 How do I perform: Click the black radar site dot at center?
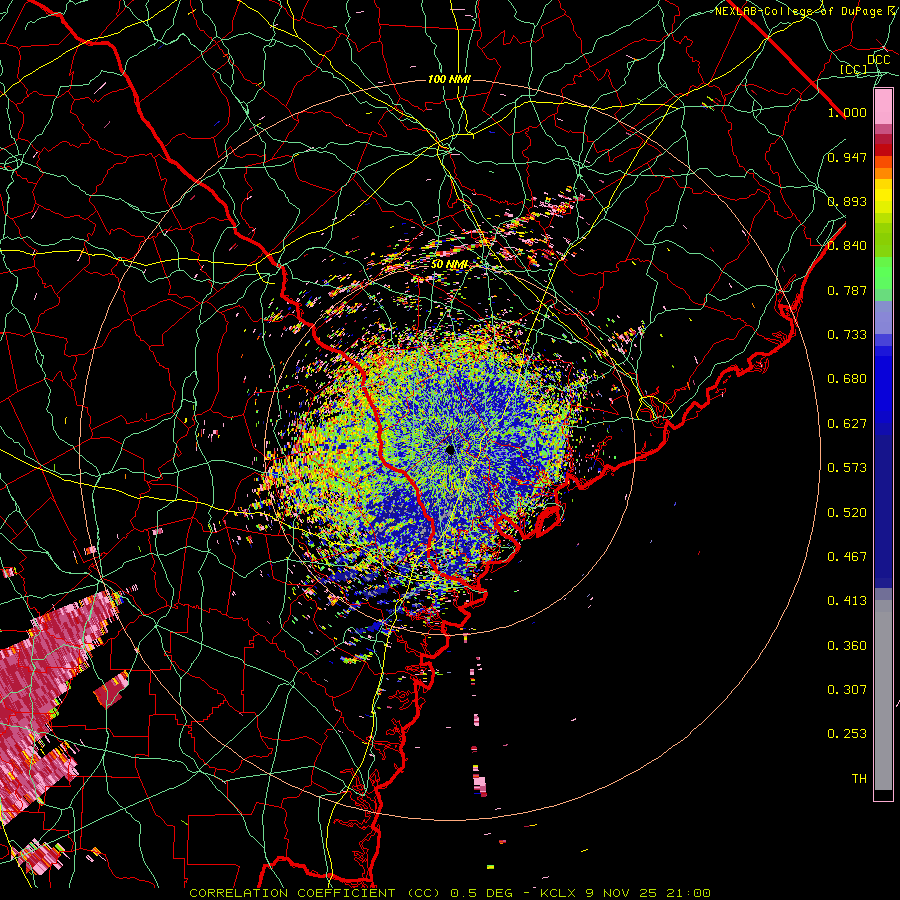pos(451,450)
